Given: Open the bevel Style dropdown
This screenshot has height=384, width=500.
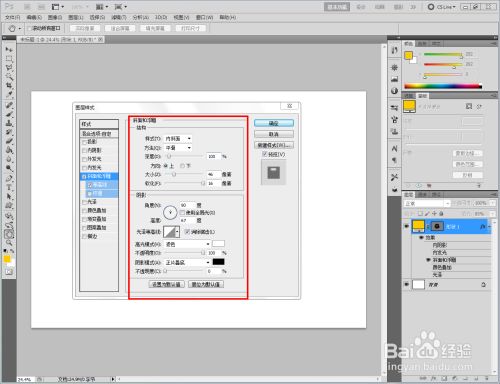Looking at the screenshot, I should (x=178, y=138).
